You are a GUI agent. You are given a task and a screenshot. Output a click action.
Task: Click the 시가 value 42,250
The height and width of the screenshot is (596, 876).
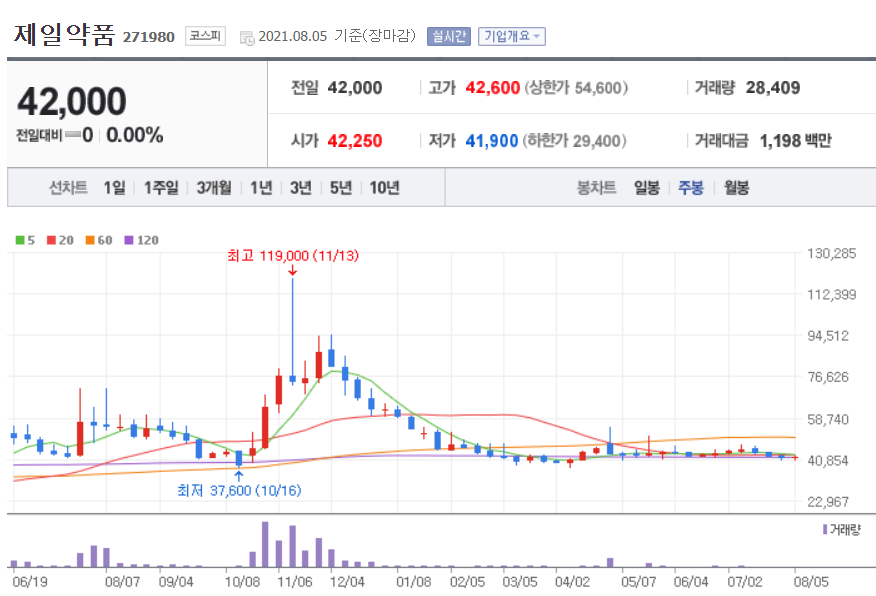click(355, 141)
